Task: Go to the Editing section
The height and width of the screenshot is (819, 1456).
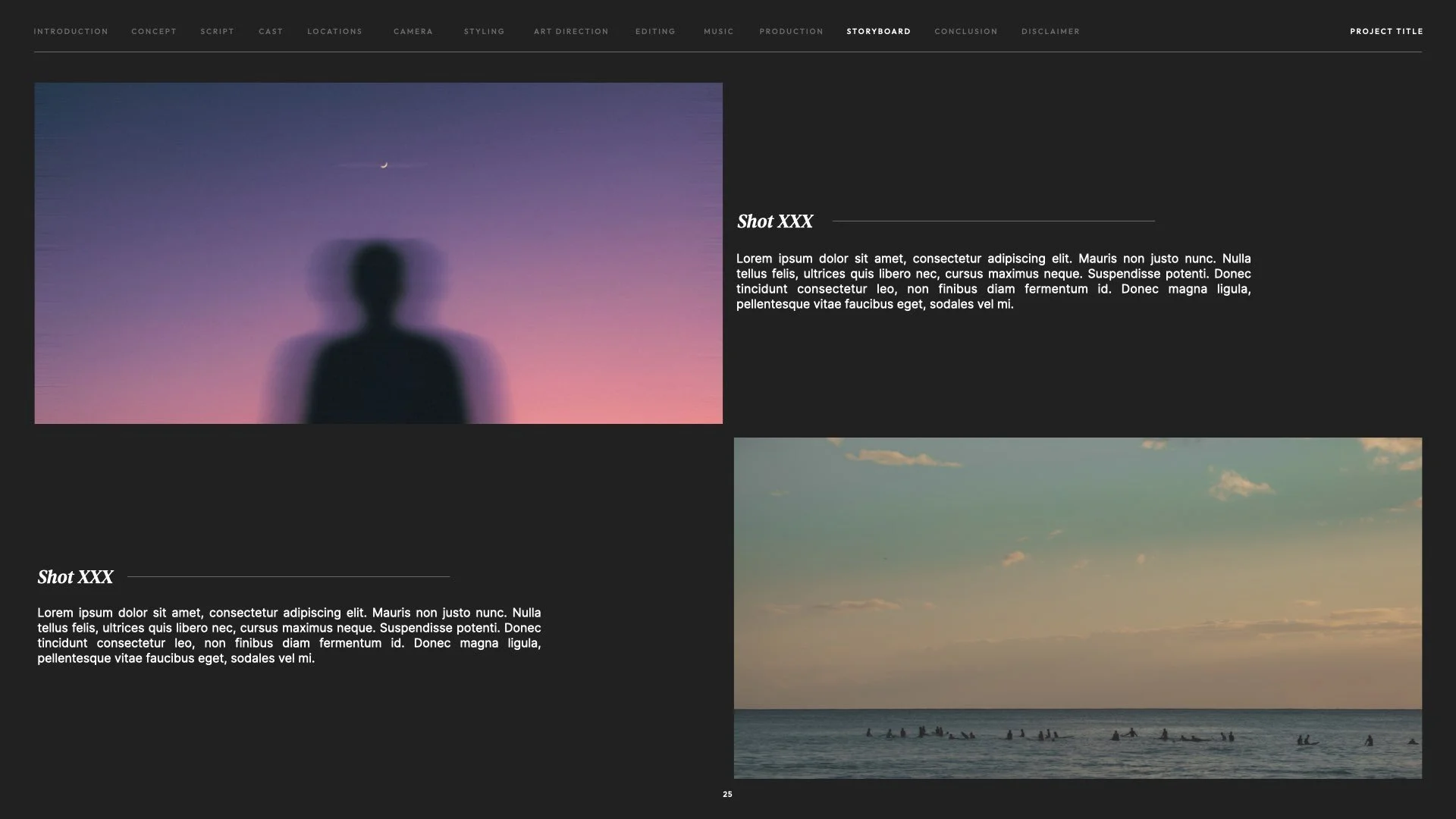Action: pos(655,31)
